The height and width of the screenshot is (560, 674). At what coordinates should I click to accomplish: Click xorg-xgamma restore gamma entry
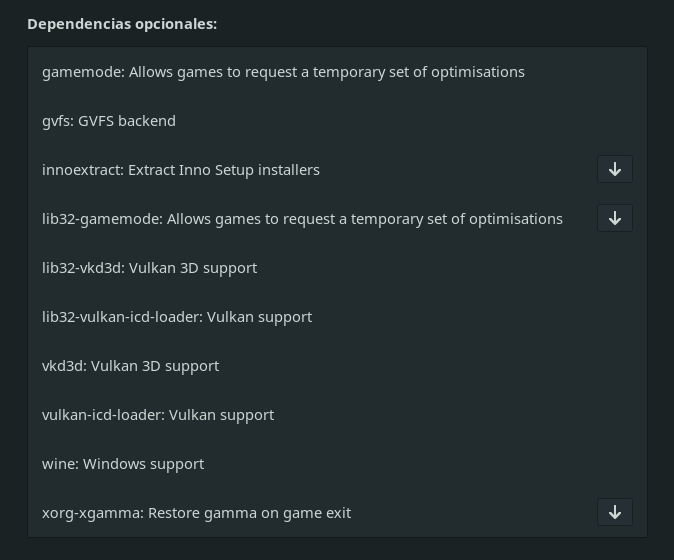coord(196,513)
